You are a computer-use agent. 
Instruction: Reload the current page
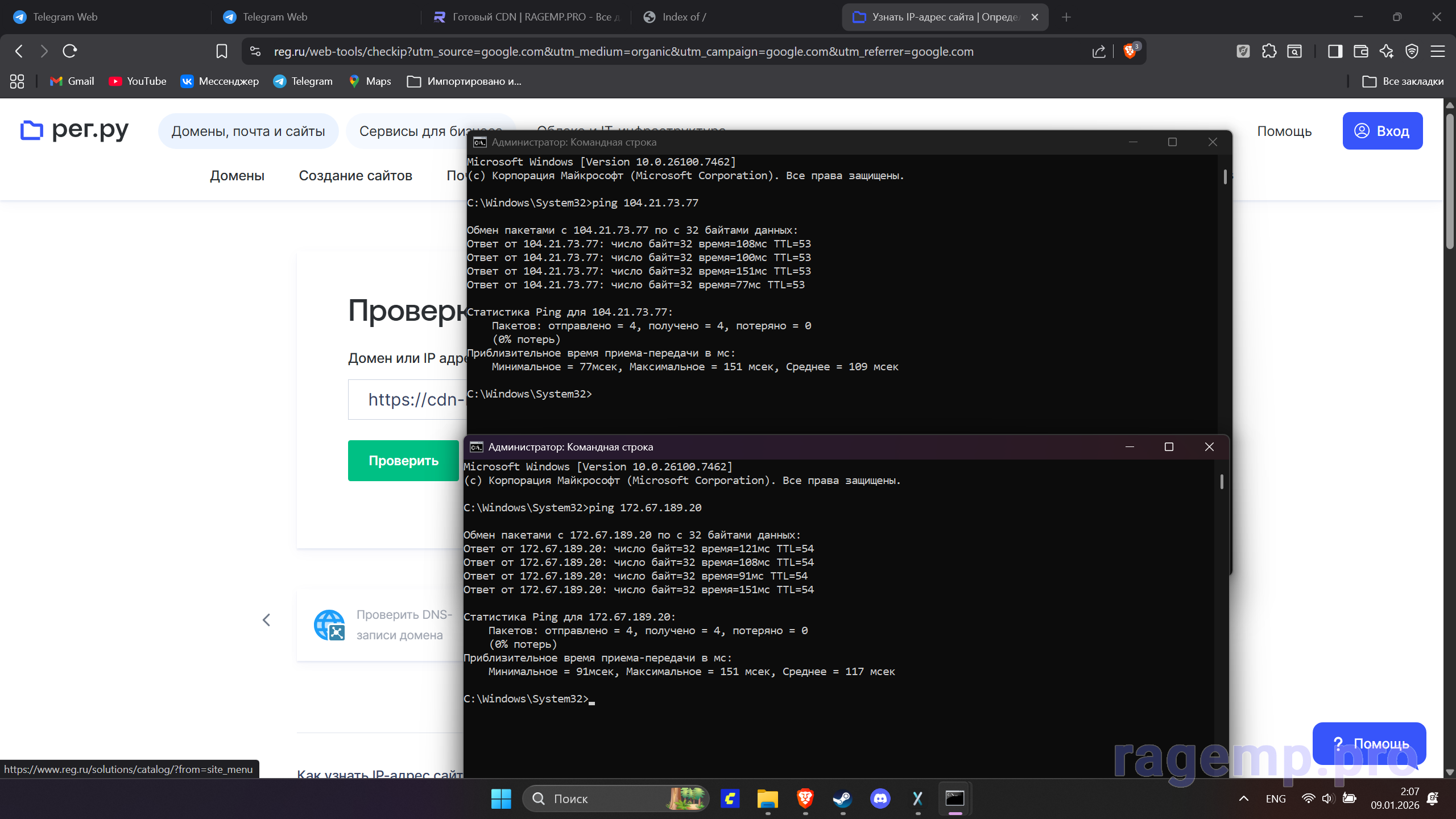(70, 51)
